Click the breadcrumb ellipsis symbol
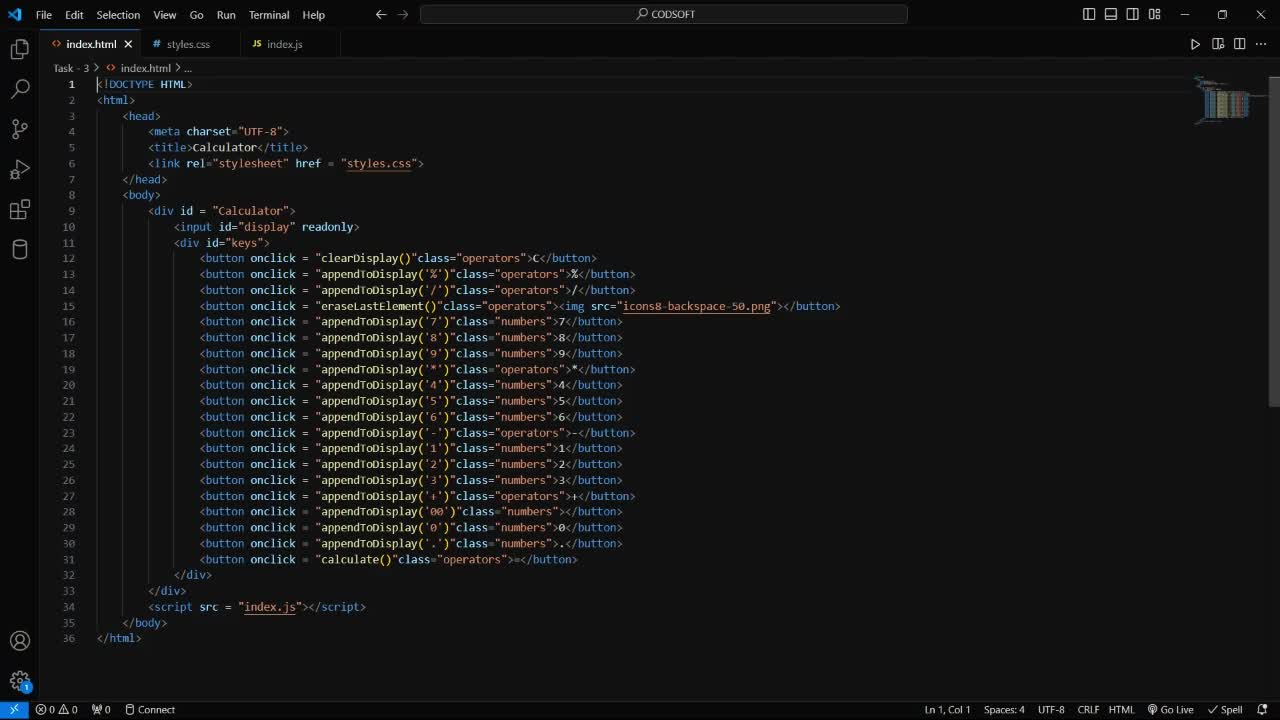 [188, 68]
